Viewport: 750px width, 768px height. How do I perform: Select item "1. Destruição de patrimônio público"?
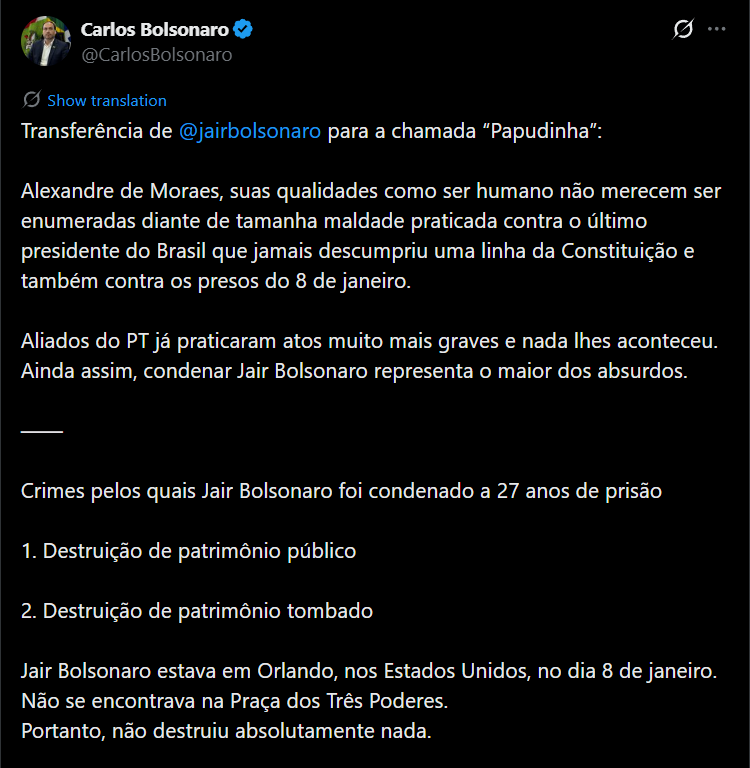coord(188,550)
